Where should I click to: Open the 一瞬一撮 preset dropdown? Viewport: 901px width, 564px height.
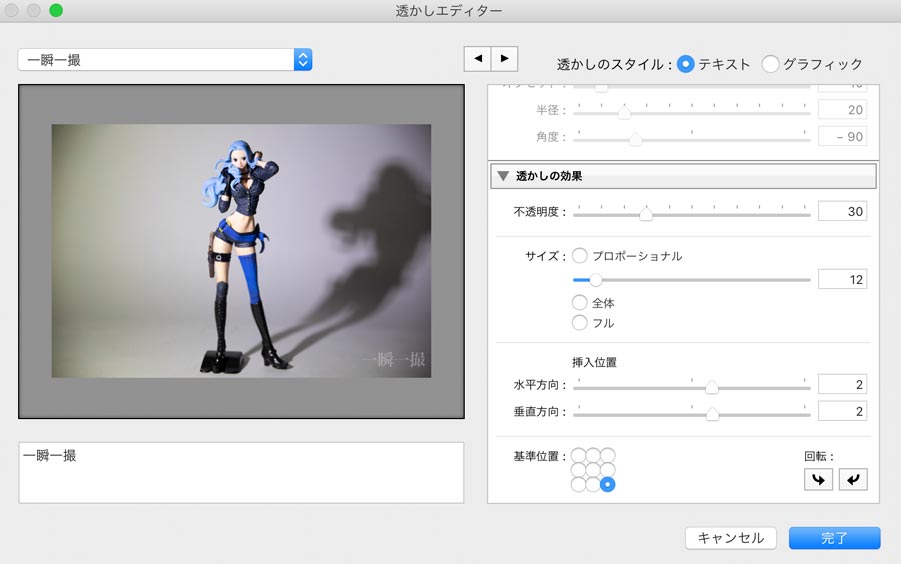(x=165, y=60)
